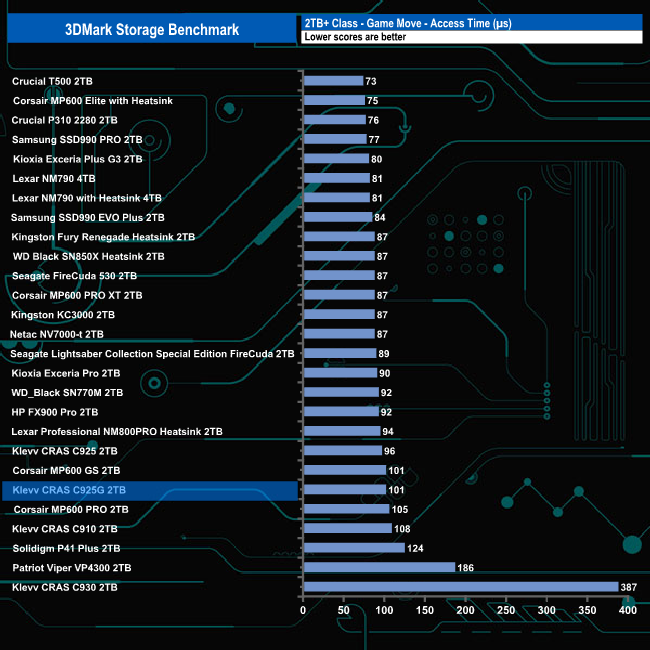
Task: Select 'WD Black SN850X Heatsink 2TB' label
Action: click(x=89, y=257)
